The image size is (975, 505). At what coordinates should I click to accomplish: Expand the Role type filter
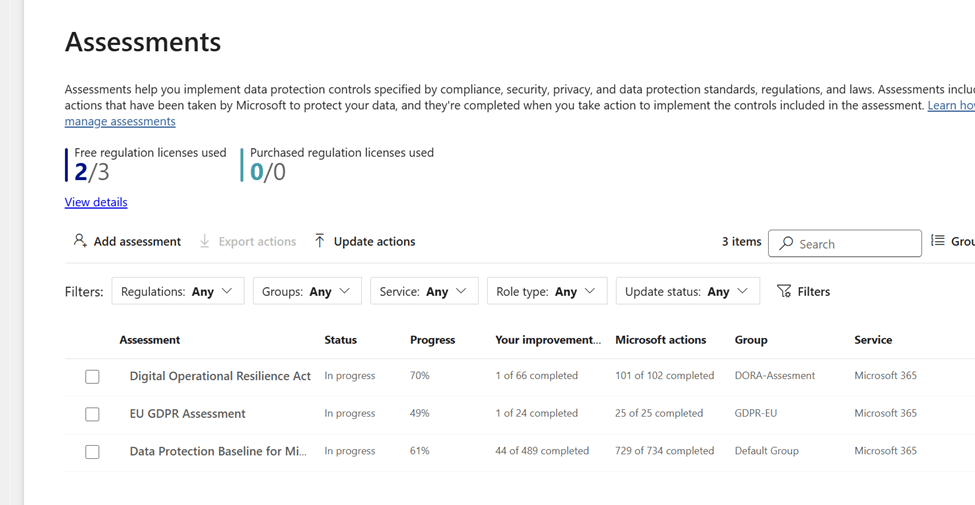546,291
